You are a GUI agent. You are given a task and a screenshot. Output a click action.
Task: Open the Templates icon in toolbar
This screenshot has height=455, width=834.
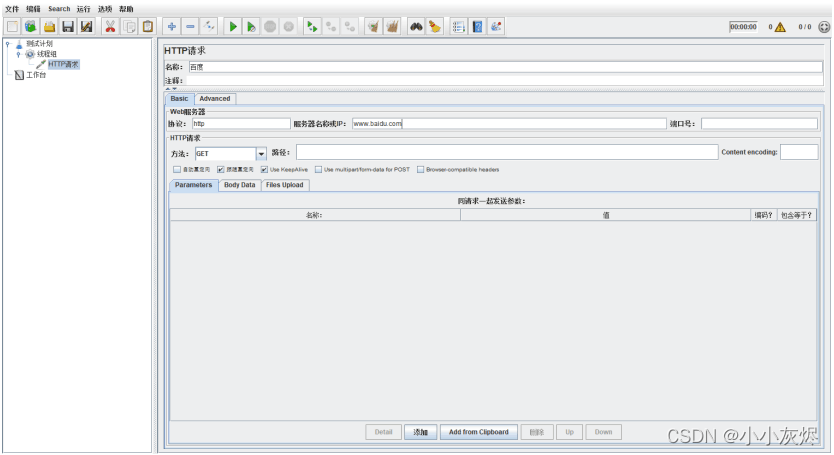click(31, 26)
